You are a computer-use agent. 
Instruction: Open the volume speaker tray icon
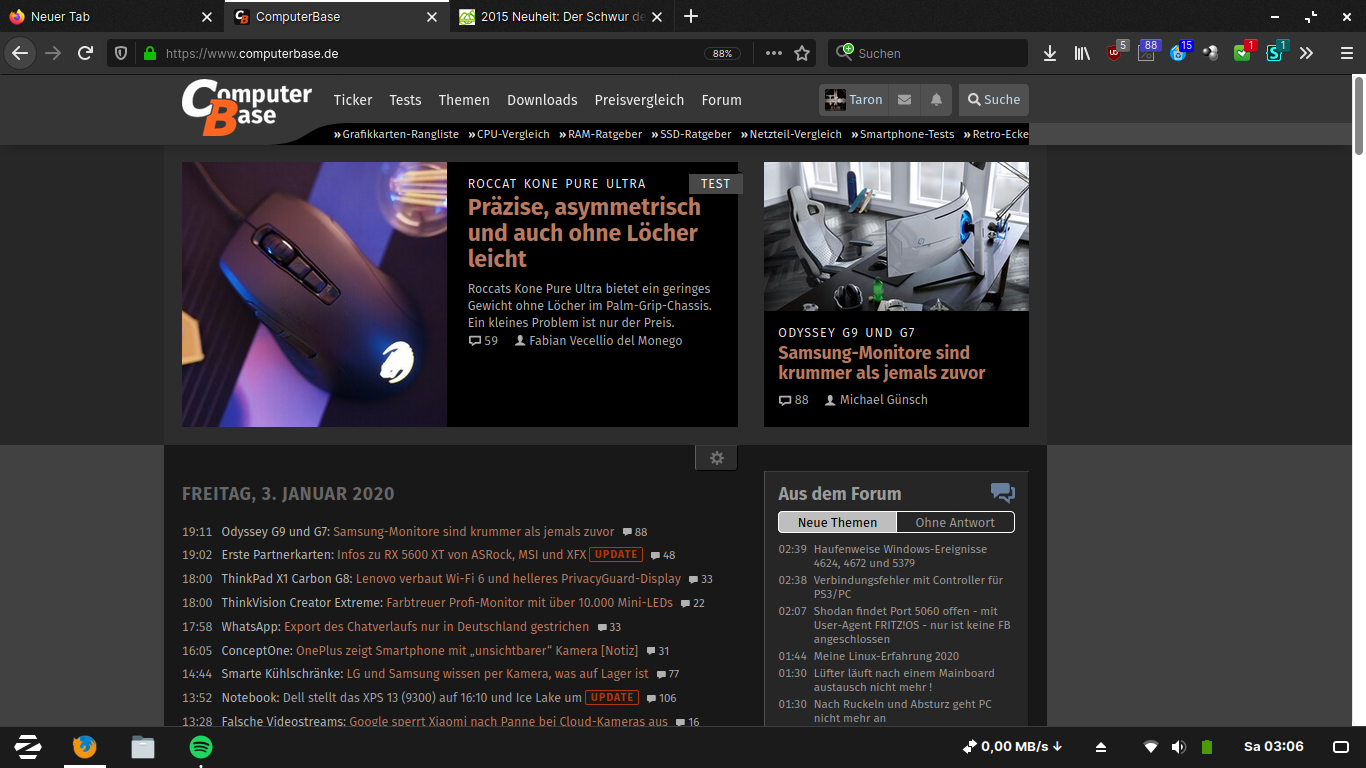click(1179, 747)
